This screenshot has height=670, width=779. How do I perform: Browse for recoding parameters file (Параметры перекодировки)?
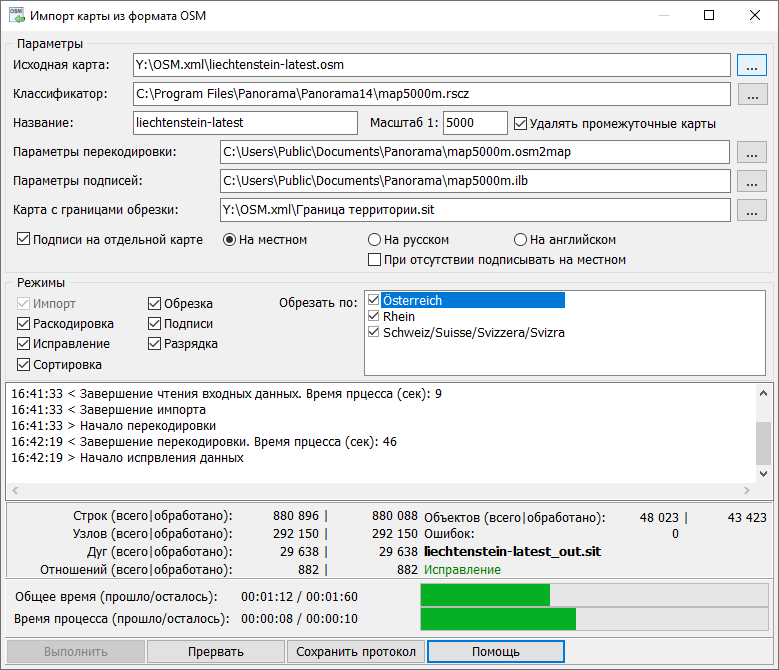pyautogui.click(x=751, y=152)
